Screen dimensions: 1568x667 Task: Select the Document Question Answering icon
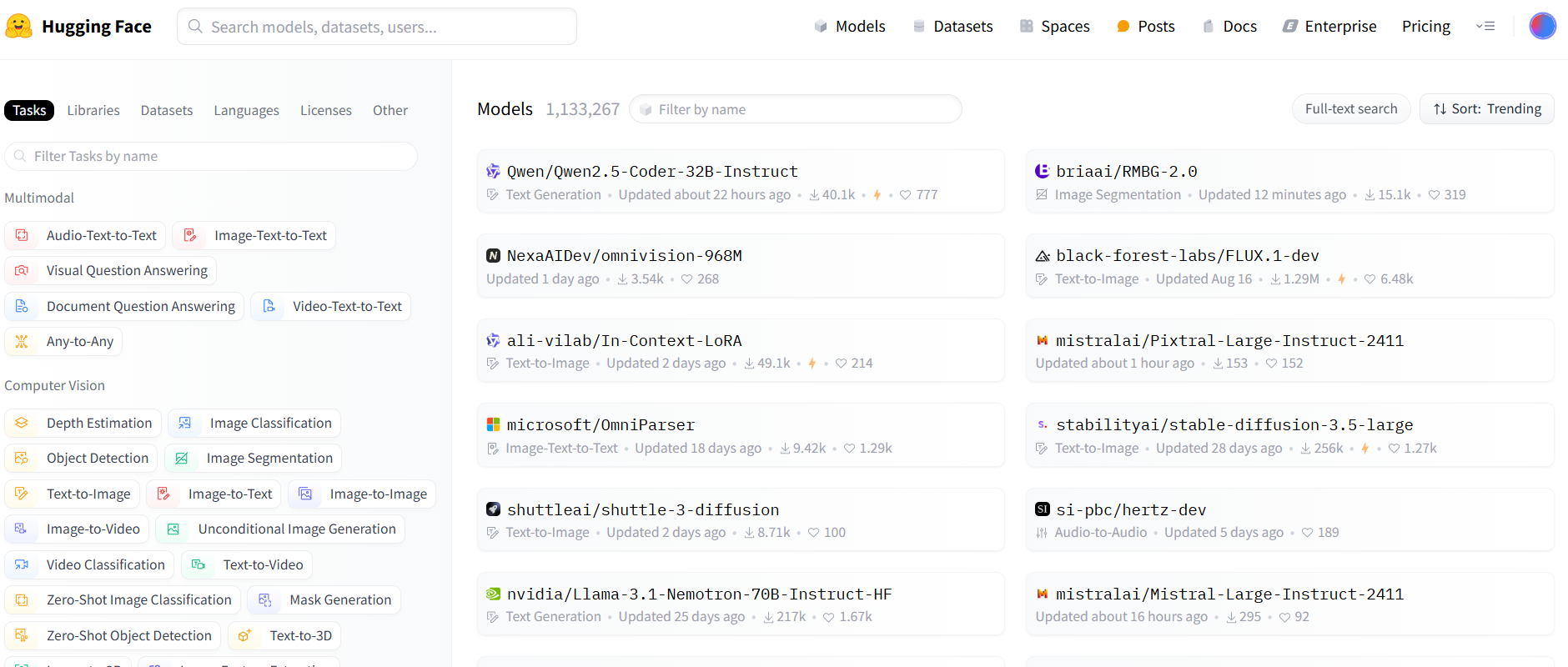(x=22, y=307)
